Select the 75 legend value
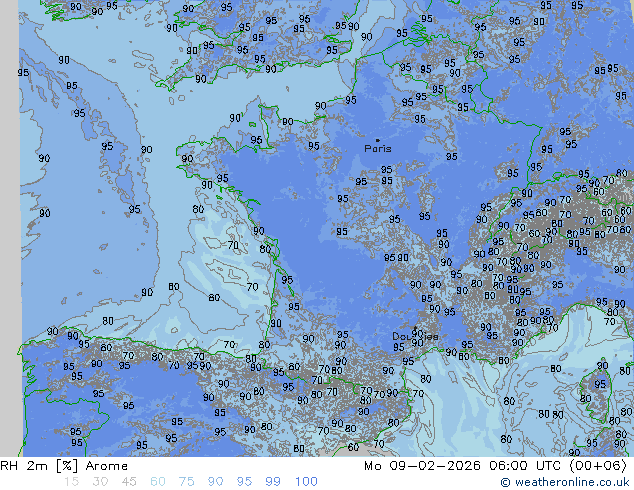The height and width of the screenshot is (490, 634). [x=187, y=482]
